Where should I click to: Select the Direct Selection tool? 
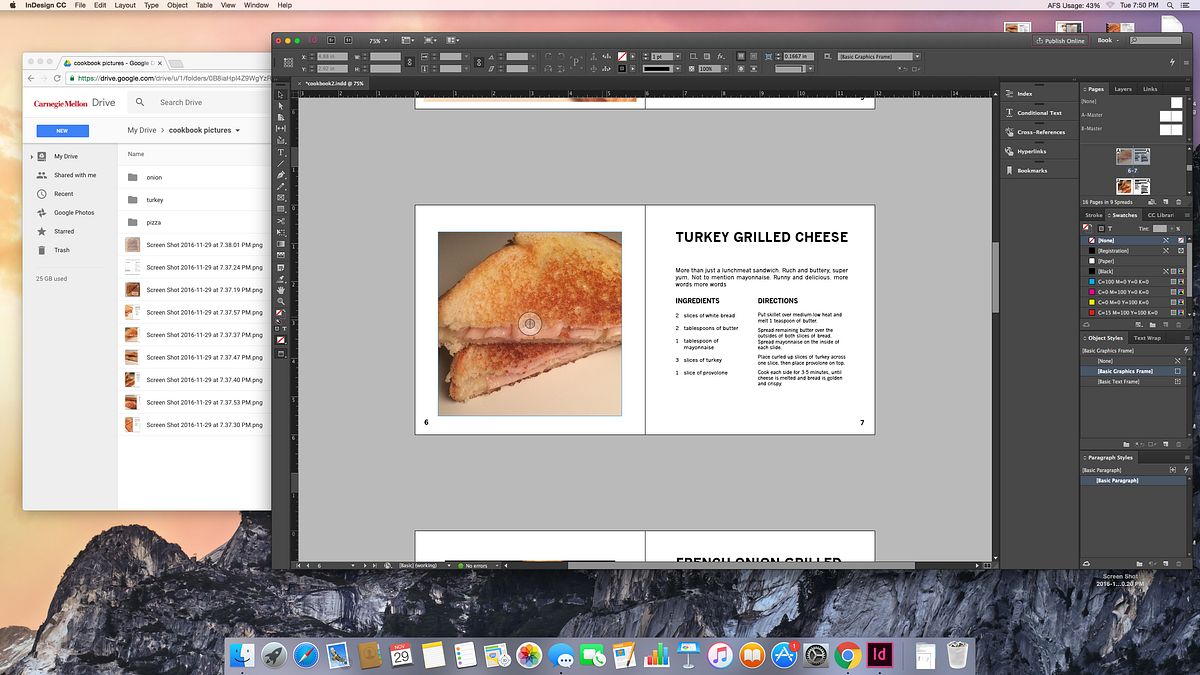click(x=281, y=106)
